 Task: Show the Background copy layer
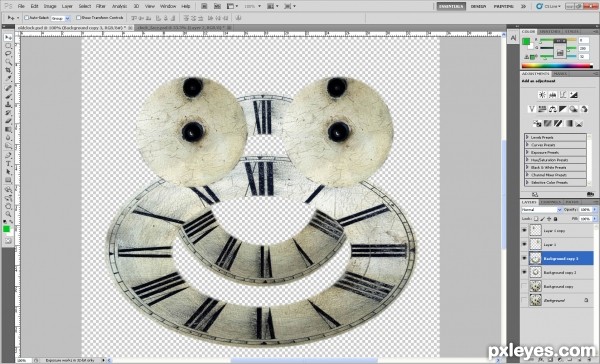[524, 286]
